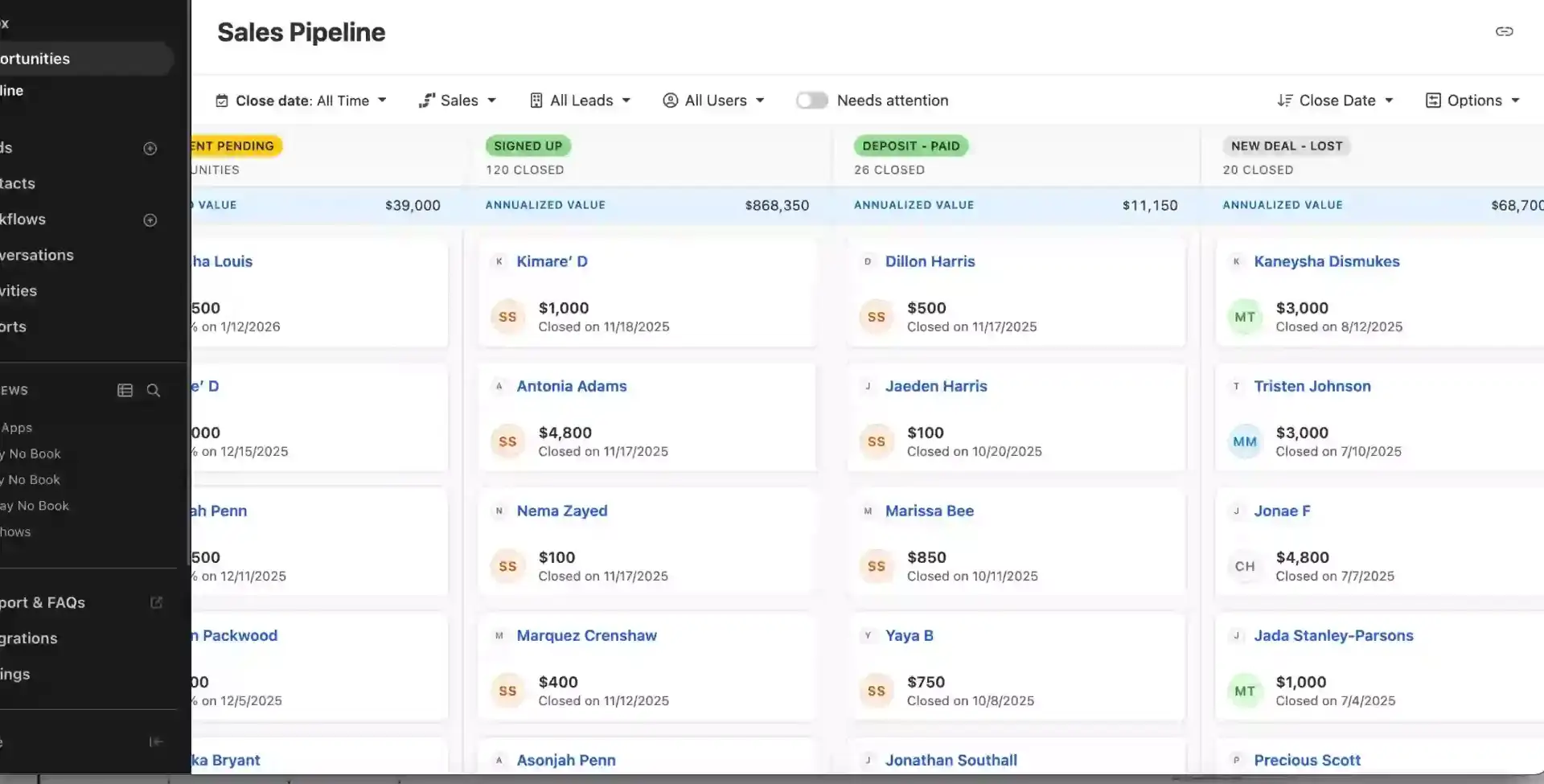
Task: Open the Kaneysha Dismukes opportunity
Action: [x=1327, y=261]
